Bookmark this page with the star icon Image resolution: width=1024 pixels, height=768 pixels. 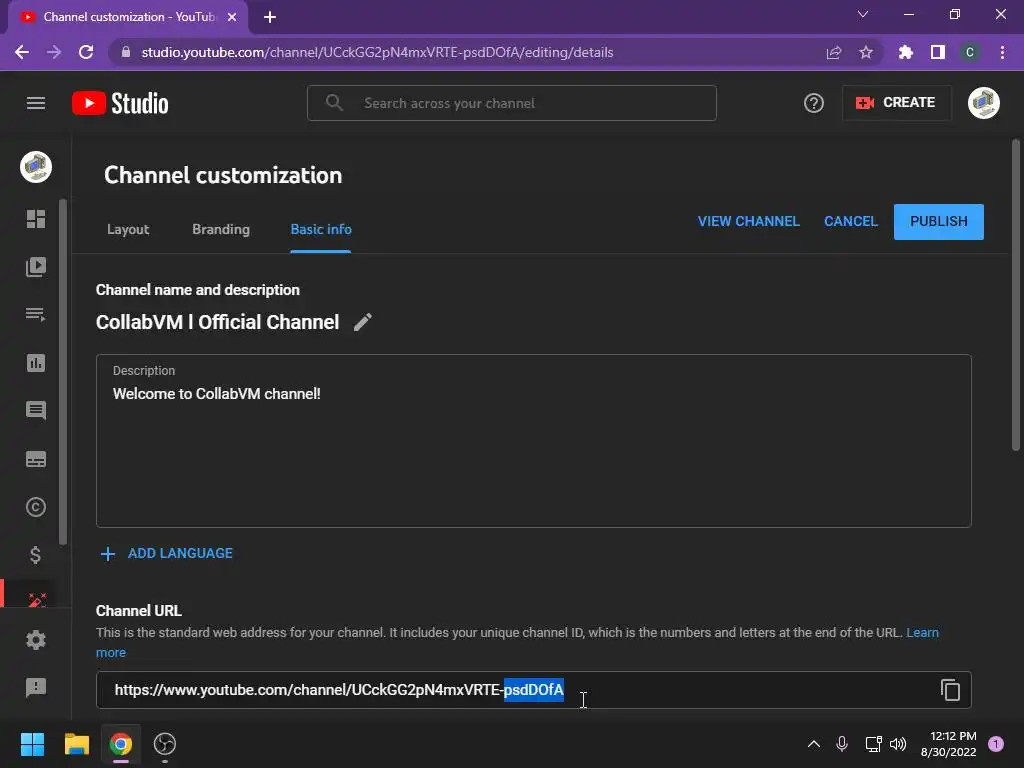(866, 52)
